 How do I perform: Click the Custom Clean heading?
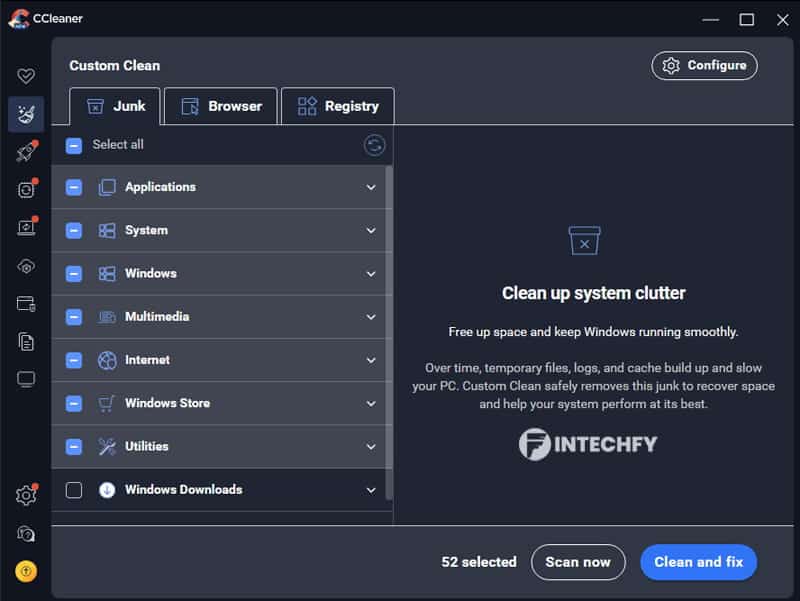pos(115,66)
